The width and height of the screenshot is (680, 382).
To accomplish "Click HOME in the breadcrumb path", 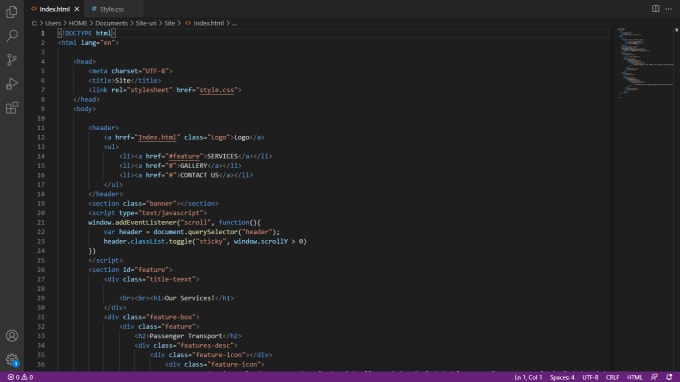I will 78,23.
